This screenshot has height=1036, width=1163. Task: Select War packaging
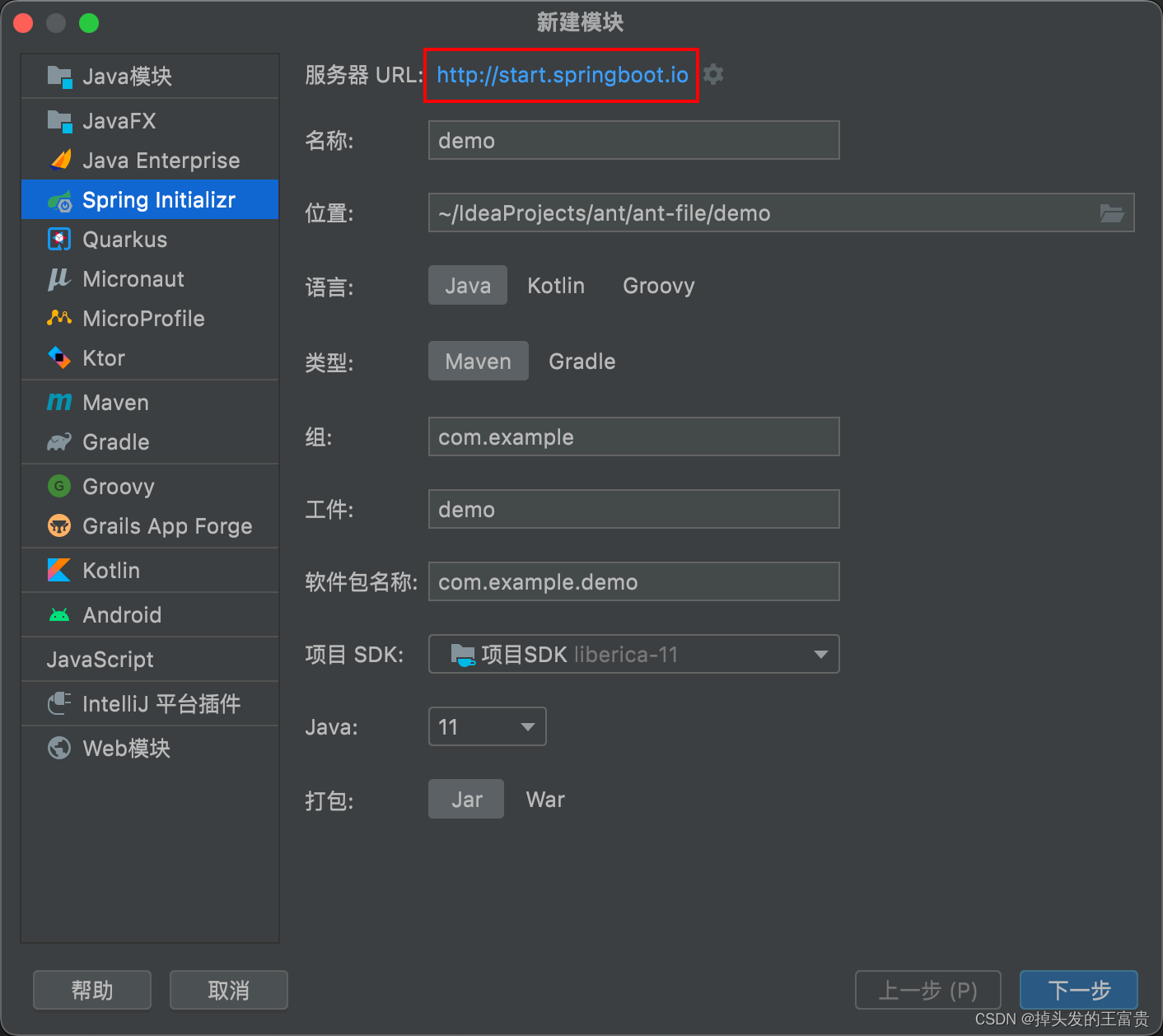coord(545,800)
